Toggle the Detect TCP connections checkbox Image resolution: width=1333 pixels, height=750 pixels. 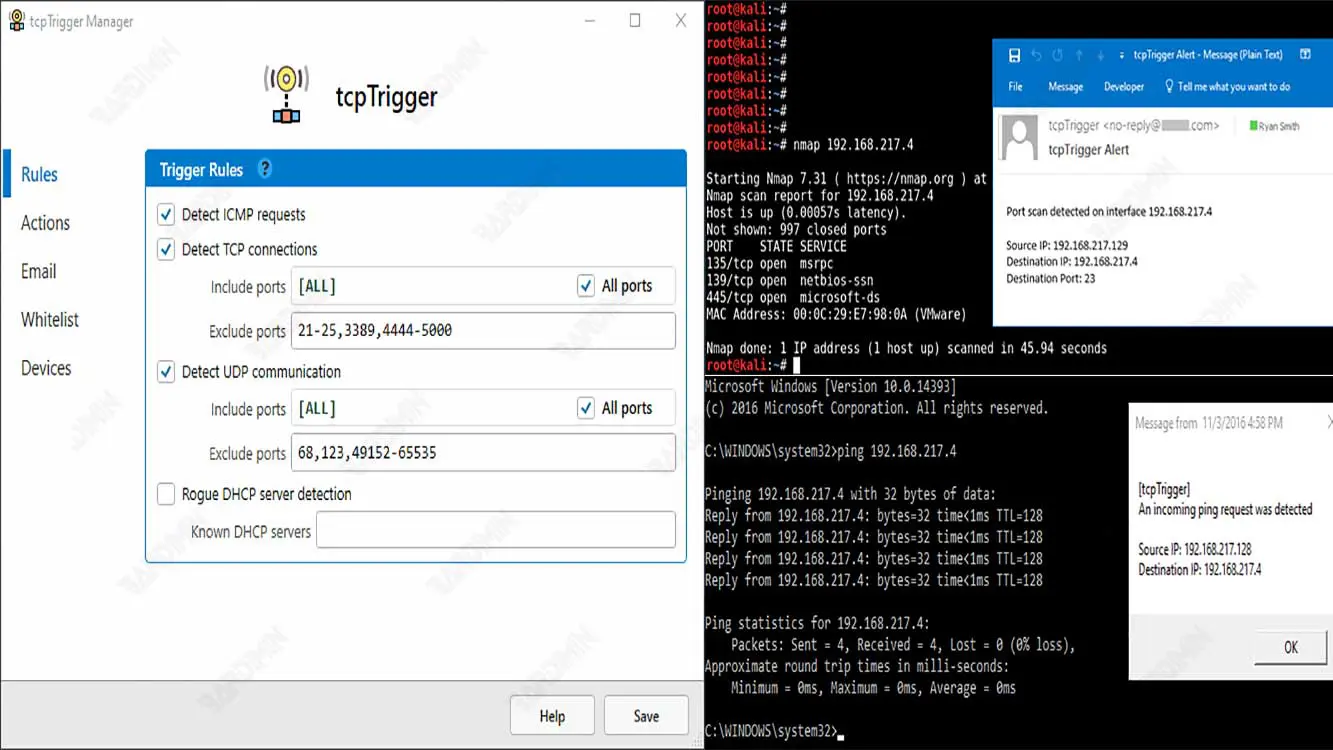[x=166, y=249]
